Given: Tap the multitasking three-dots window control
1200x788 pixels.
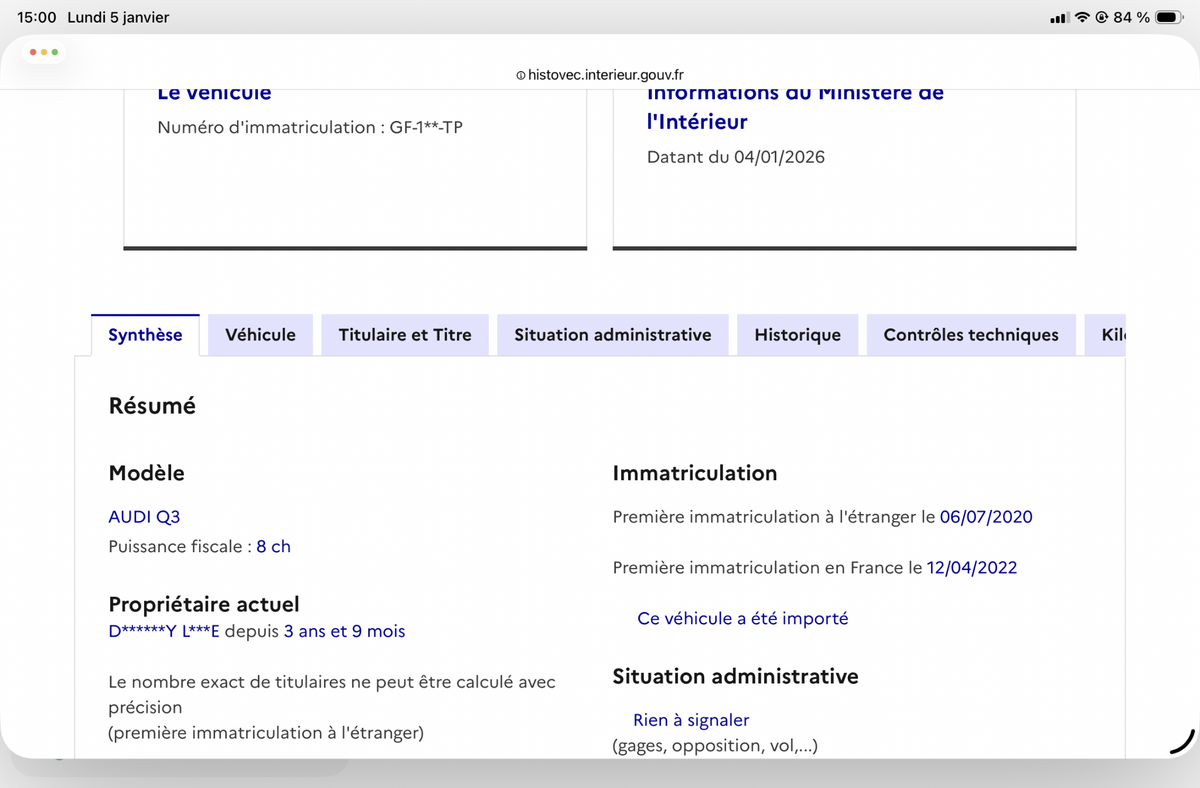Looking at the screenshot, I should 44,51.
